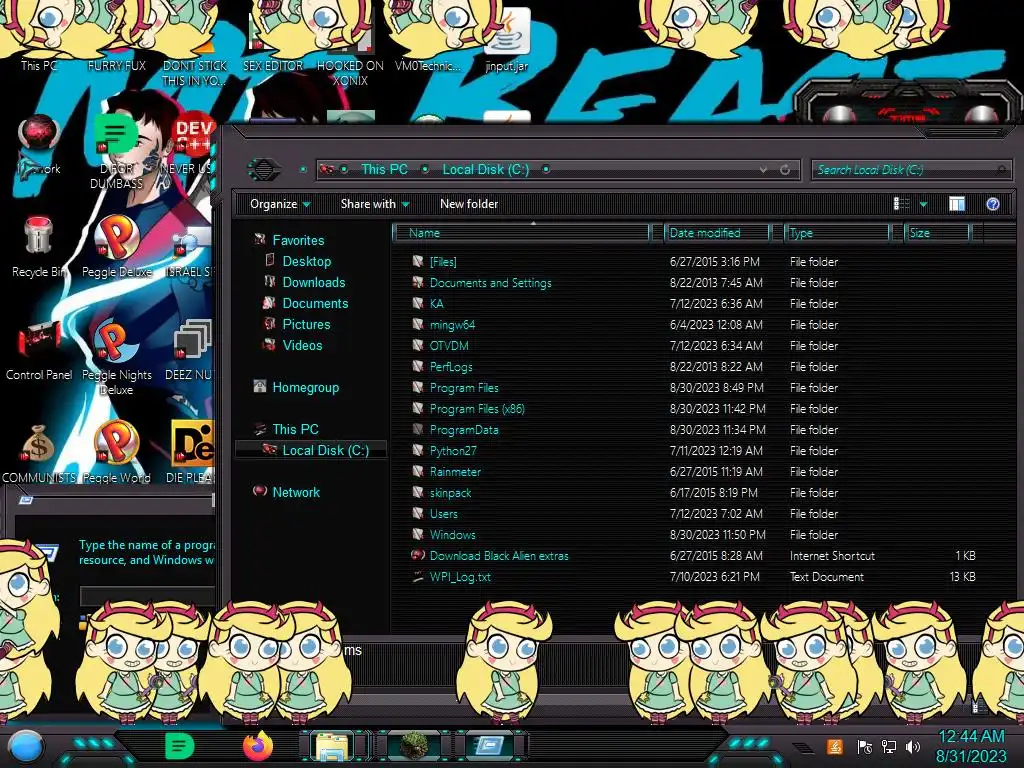Open the Share with dropdown menu

point(375,204)
